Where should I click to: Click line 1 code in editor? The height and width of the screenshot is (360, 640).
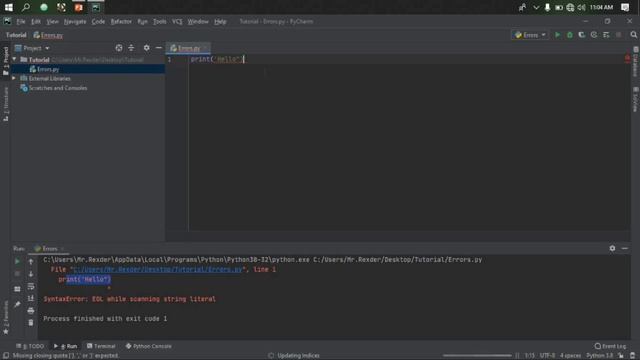217,59
